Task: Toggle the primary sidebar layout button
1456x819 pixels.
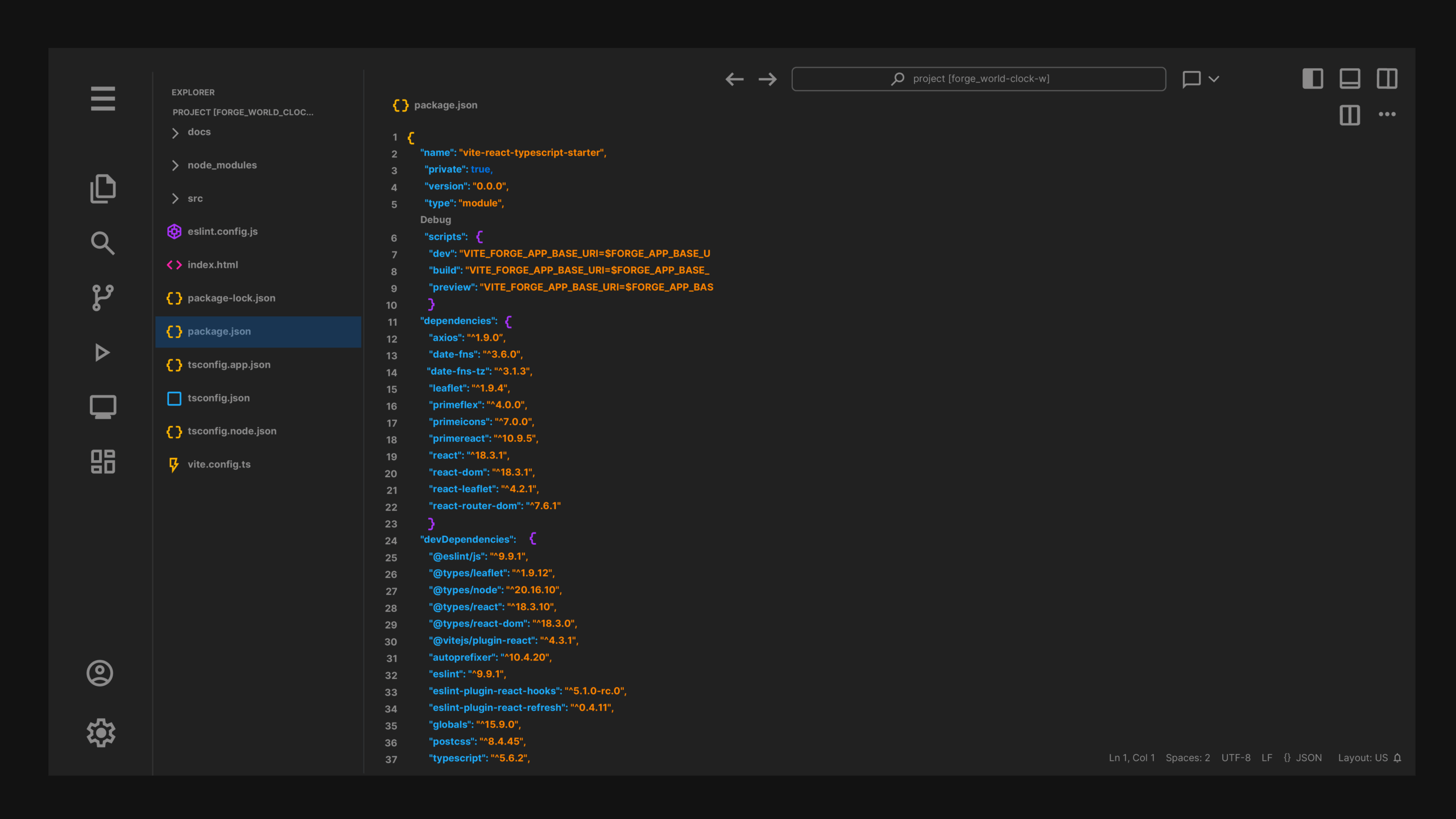Action: [x=1313, y=78]
